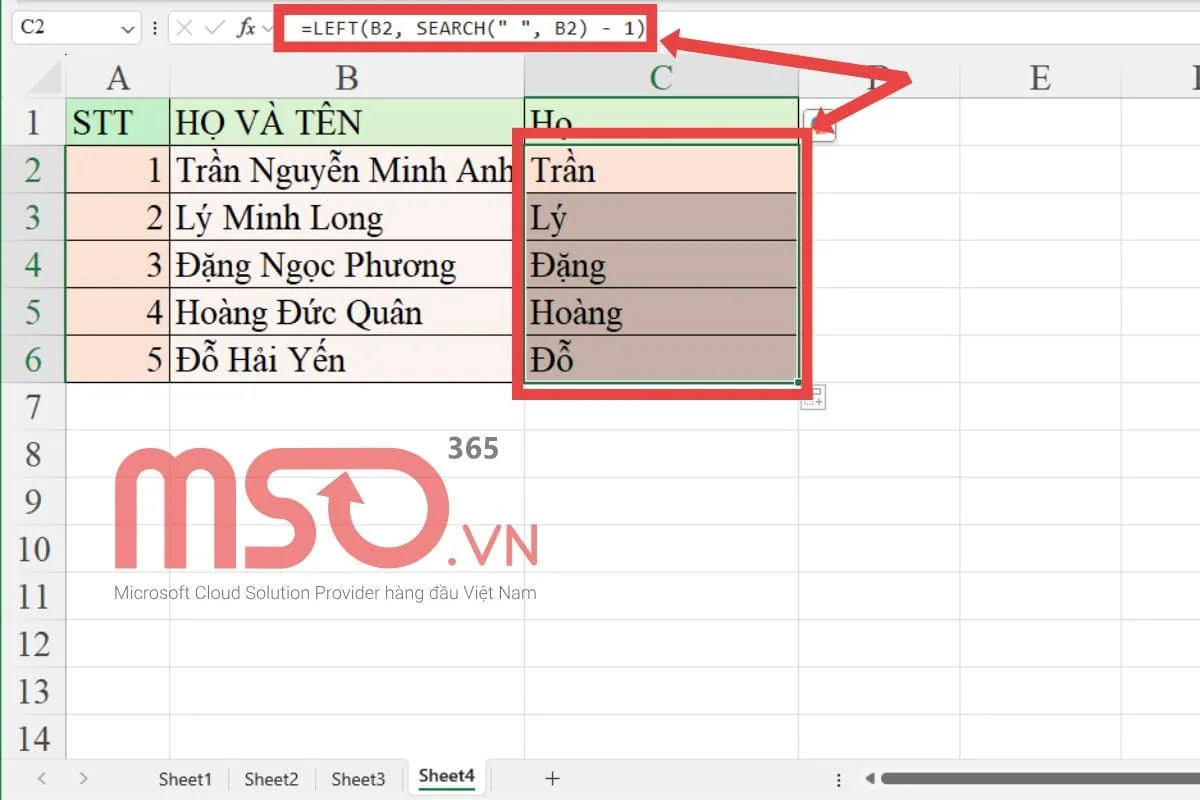Screen dimensions: 1200x800
Task: Click the previous-sheet navigation arrow
Action: click(42, 778)
